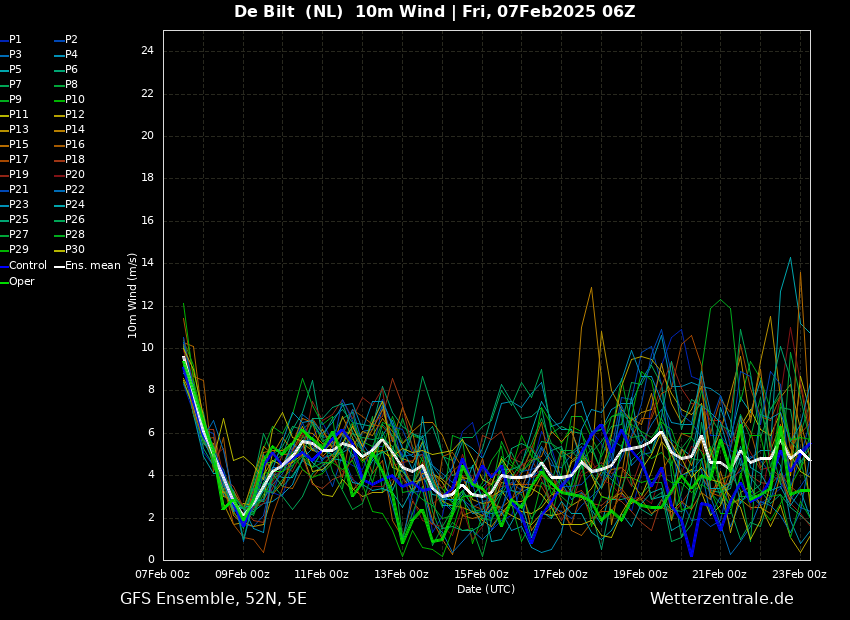Click the 19Feb 00z date tick label
850x620 pixels.
click(640, 574)
